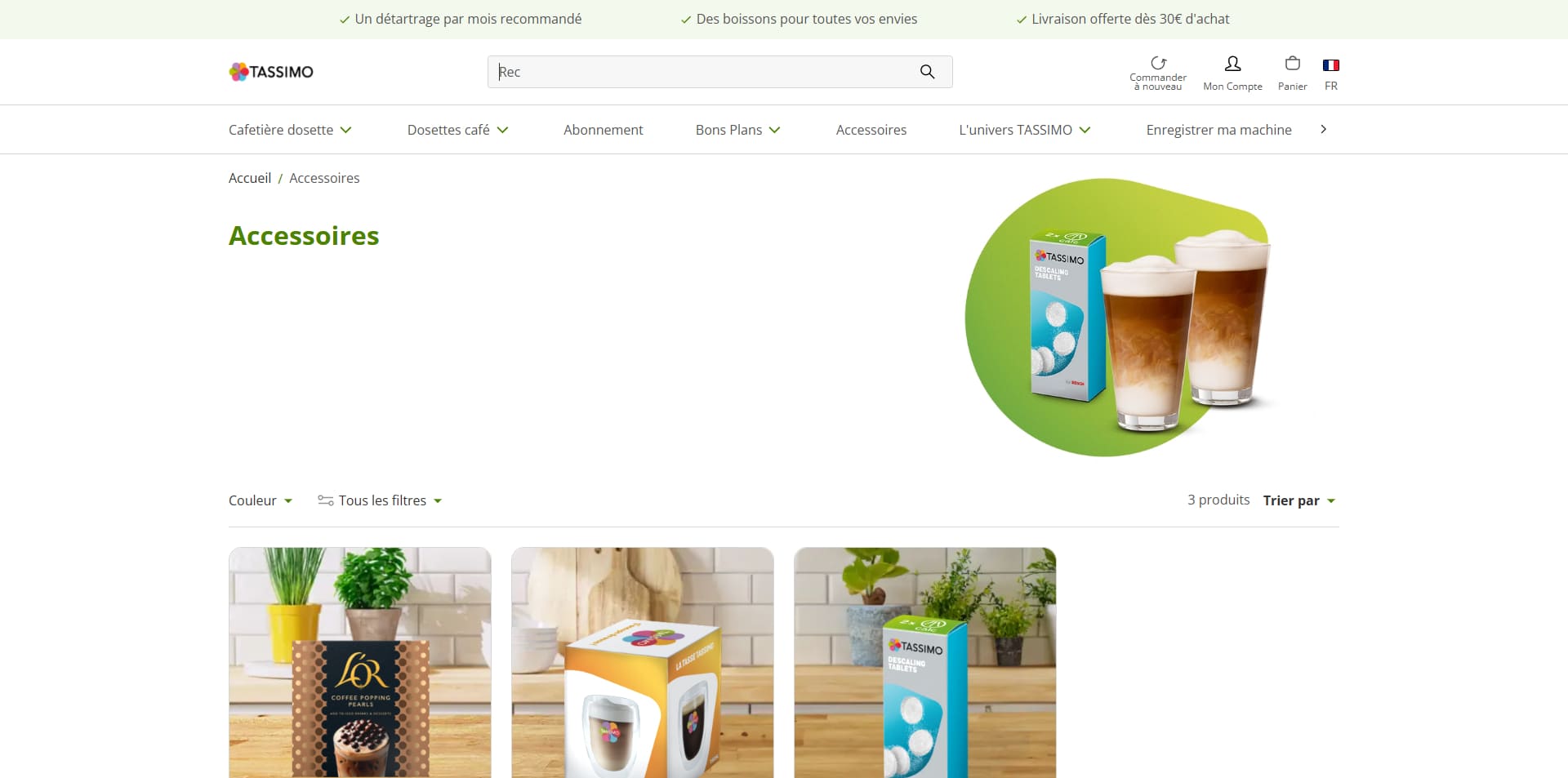Image resolution: width=1568 pixels, height=778 pixels.
Task: Expand the Cafetière dosette menu
Action: tap(290, 130)
